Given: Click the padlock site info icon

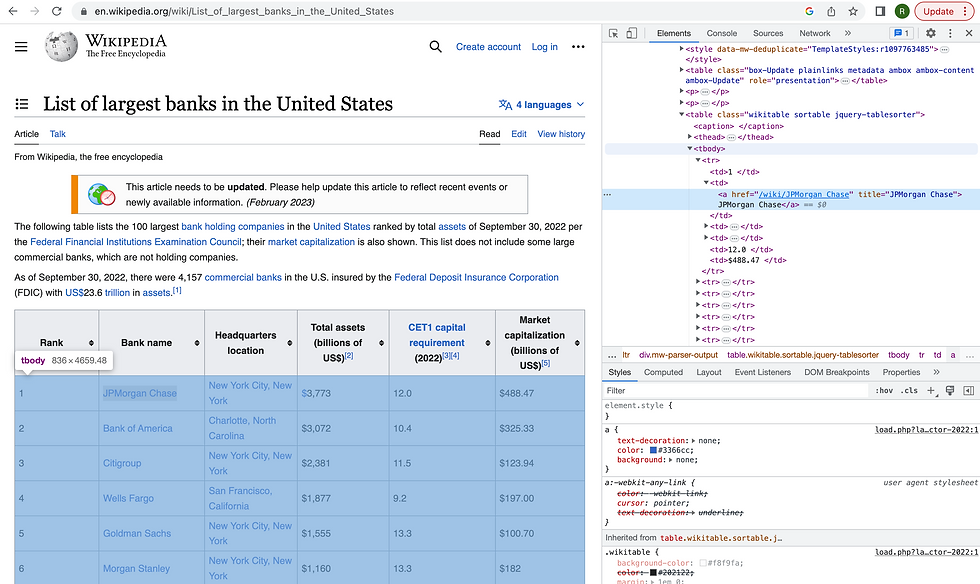Looking at the screenshot, I should tap(83, 11).
